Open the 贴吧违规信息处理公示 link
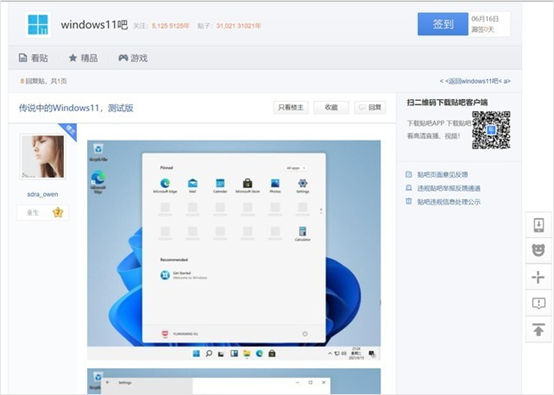 pyautogui.click(x=449, y=202)
